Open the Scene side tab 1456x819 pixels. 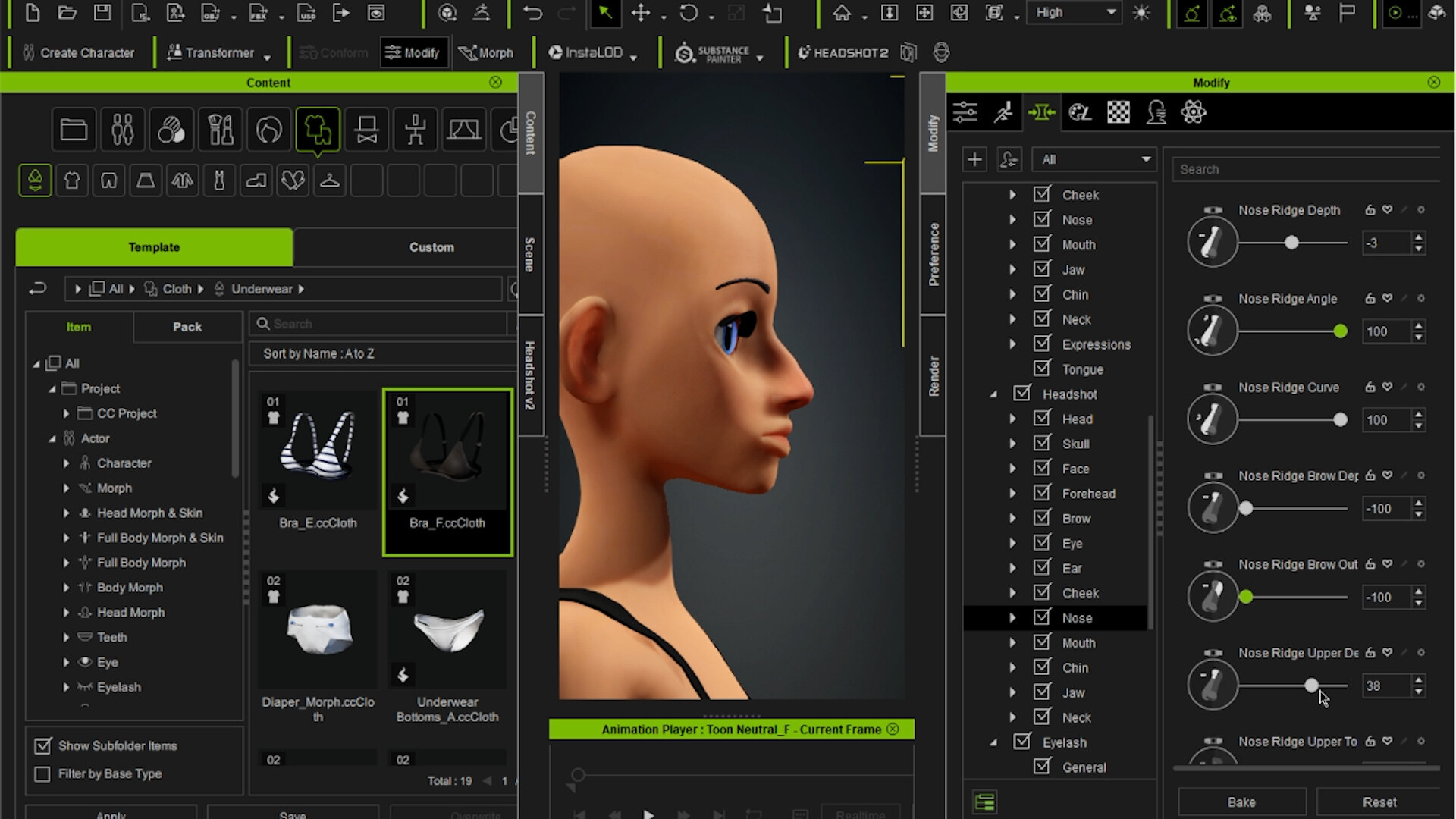[530, 255]
